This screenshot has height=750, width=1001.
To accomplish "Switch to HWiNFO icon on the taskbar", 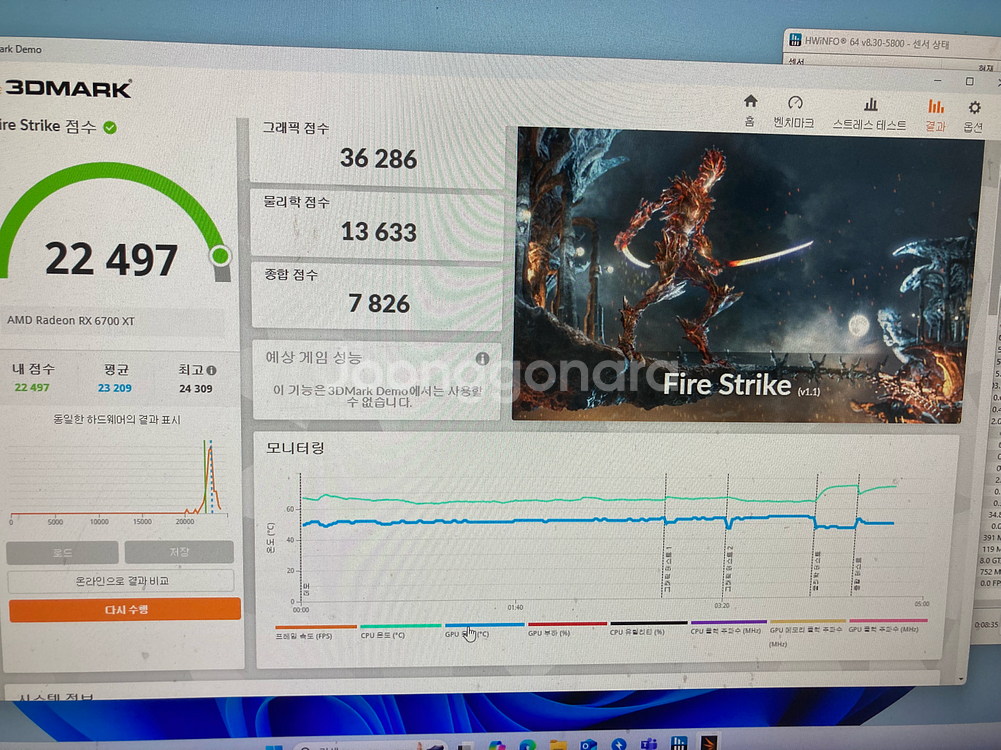I will pos(679,743).
